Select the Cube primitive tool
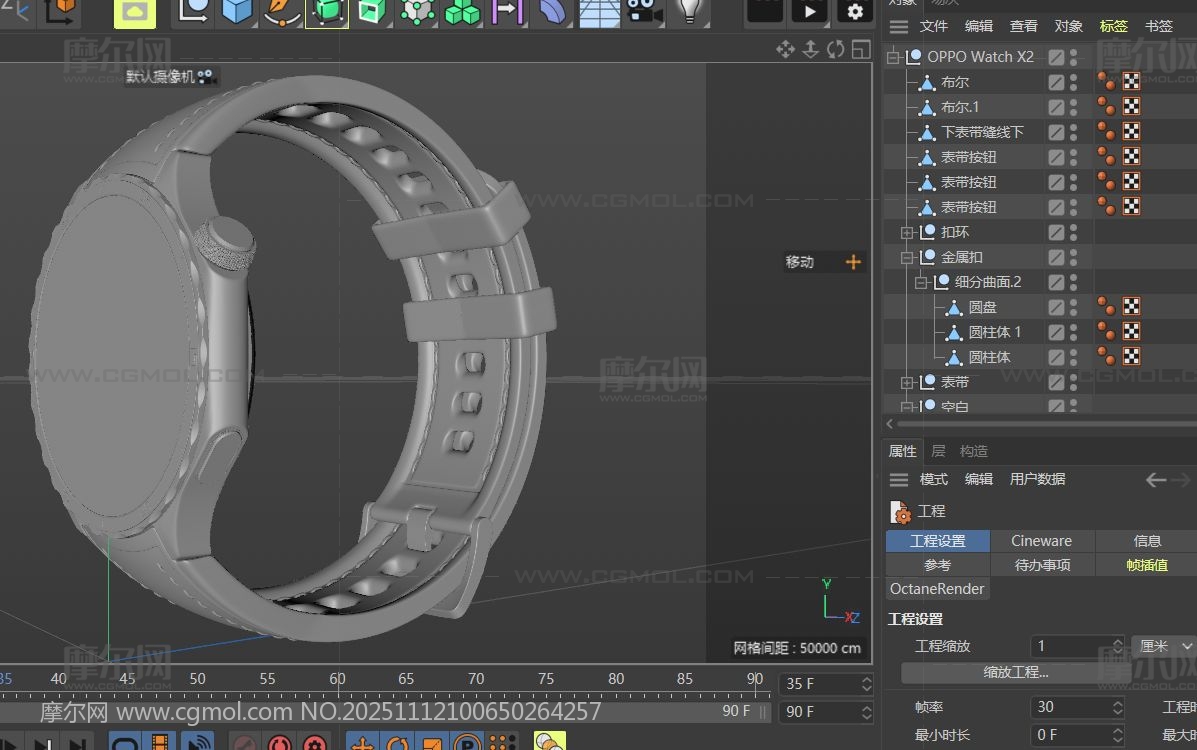 pyautogui.click(x=237, y=11)
